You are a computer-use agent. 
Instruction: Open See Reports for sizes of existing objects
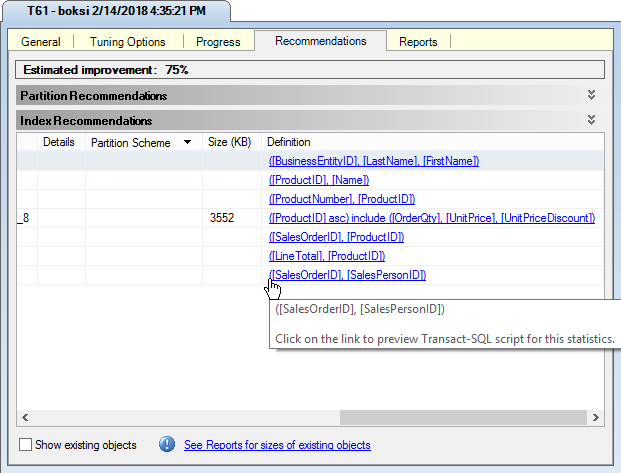(277, 445)
